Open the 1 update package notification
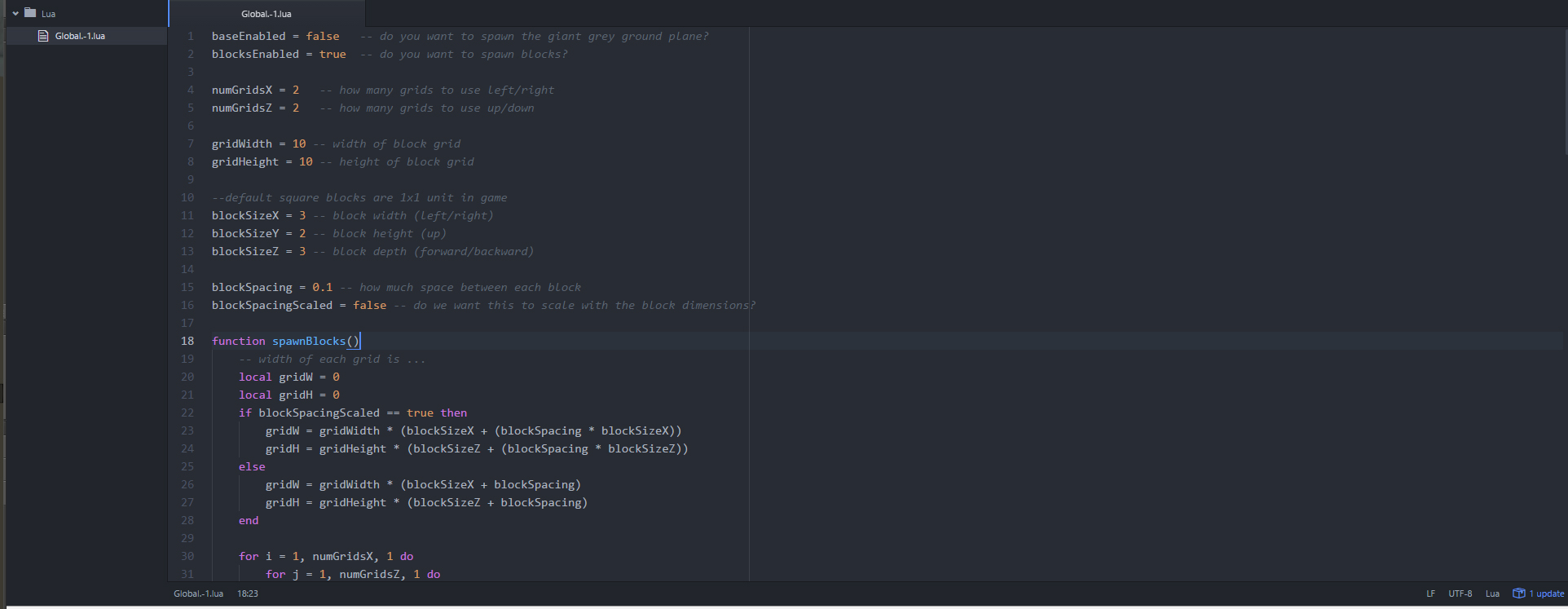1568x609 pixels. 1539,594
